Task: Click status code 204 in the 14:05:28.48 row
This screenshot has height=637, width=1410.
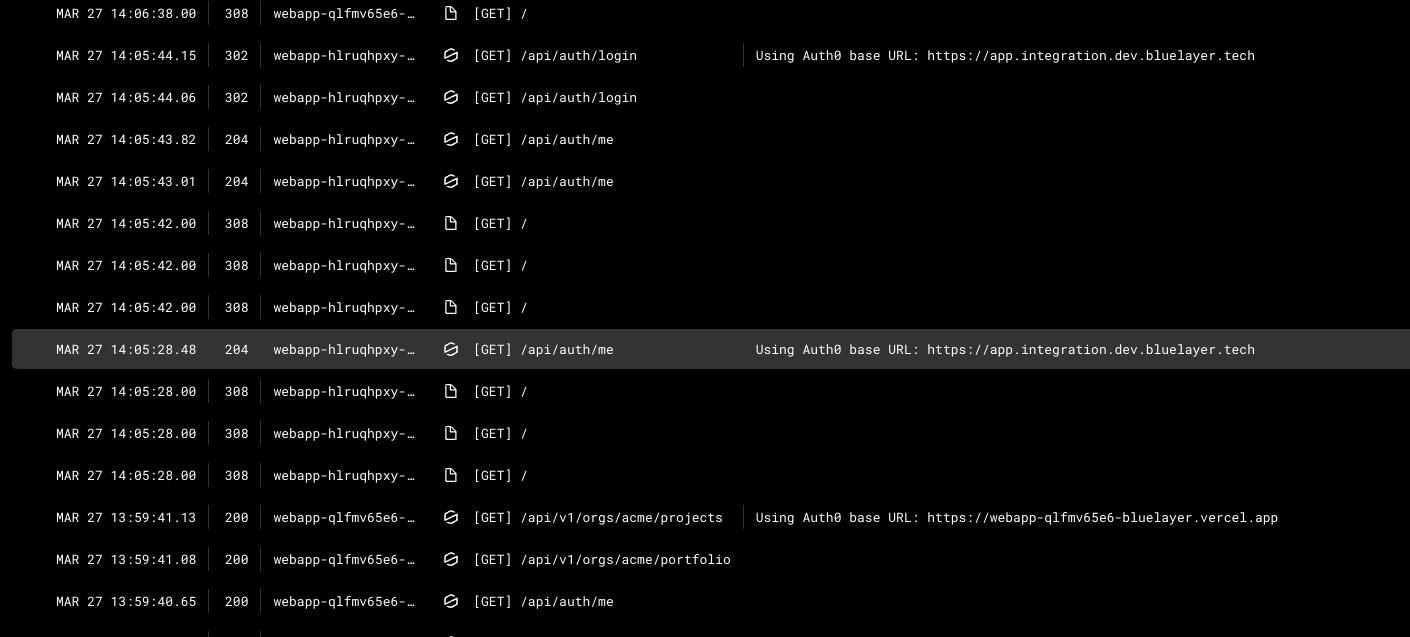Action: click(236, 350)
